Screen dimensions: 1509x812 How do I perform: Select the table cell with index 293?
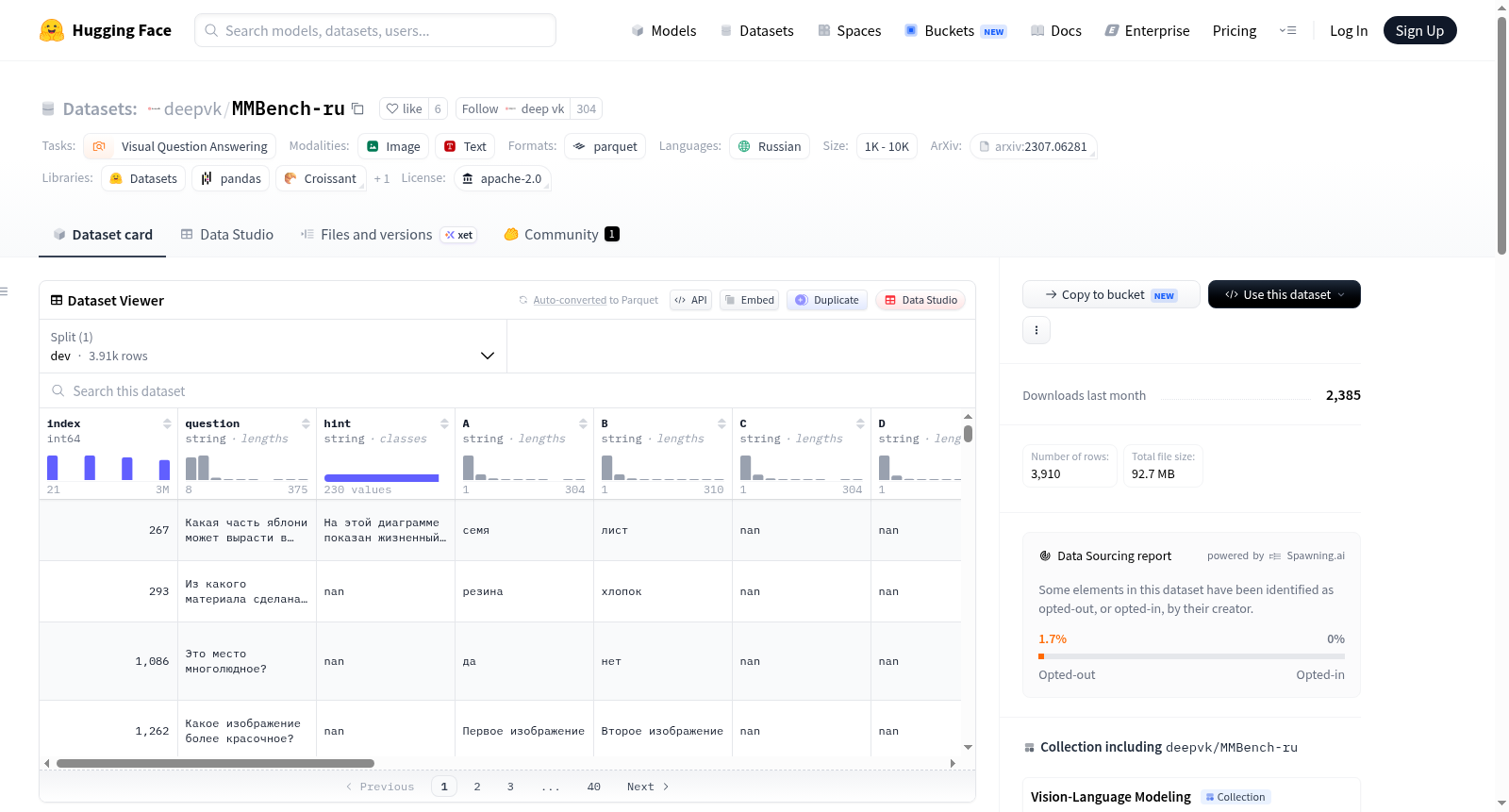(x=108, y=591)
